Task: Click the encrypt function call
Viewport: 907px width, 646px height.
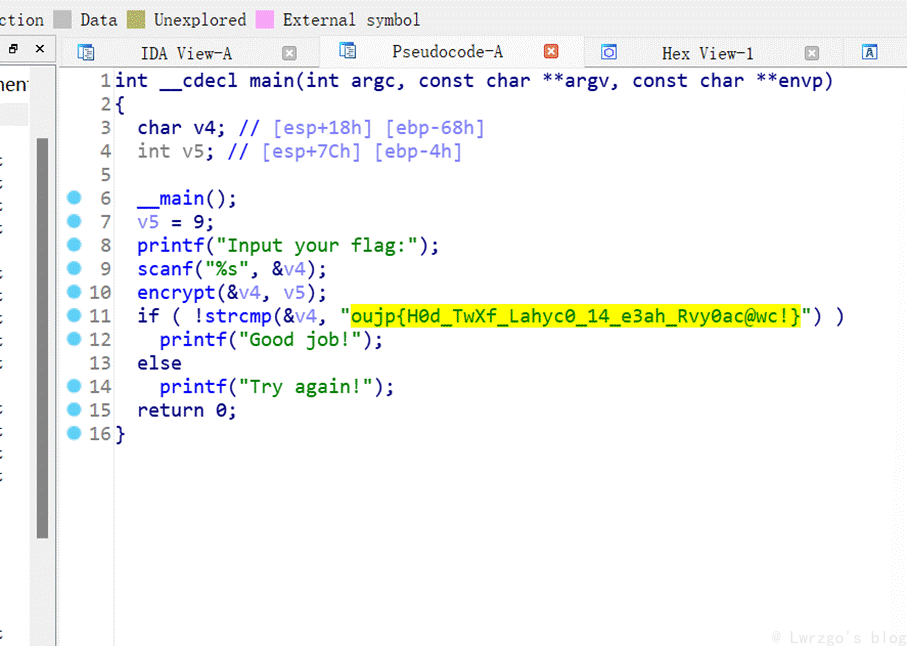Action: [x=176, y=293]
